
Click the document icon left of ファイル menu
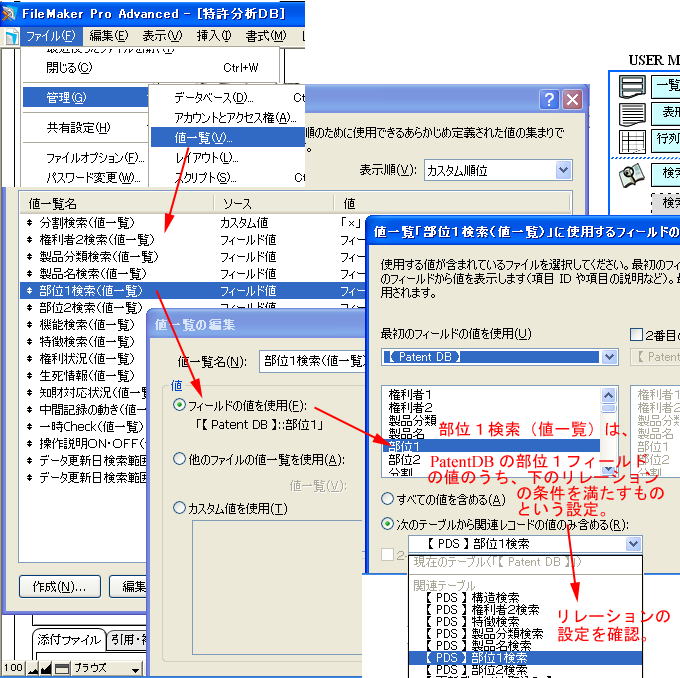[11, 37]
